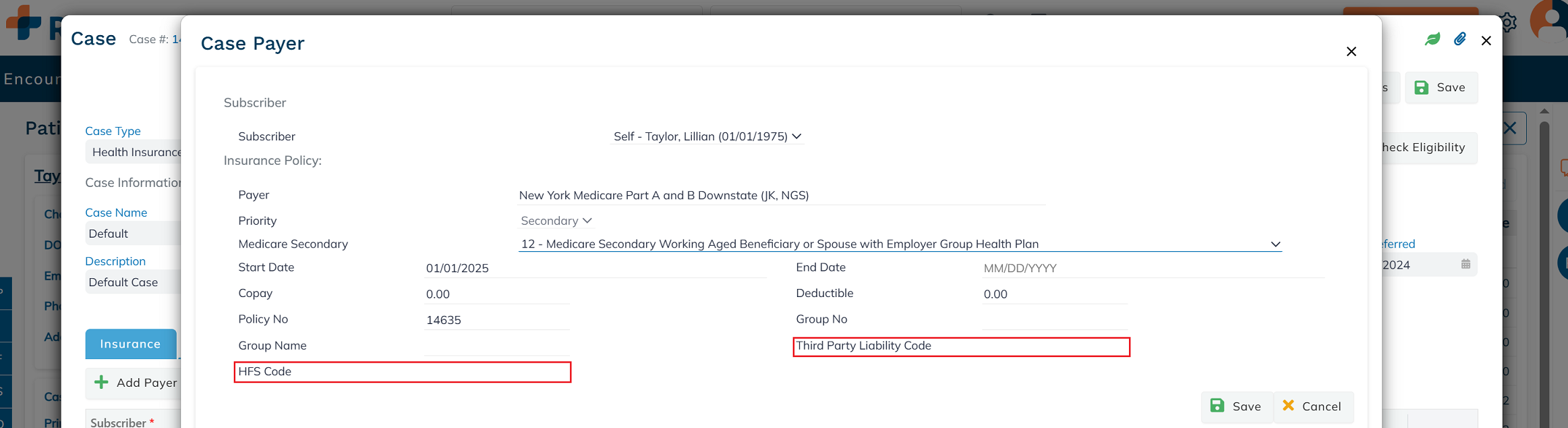Click the End Date input field

click(1152, 268)
